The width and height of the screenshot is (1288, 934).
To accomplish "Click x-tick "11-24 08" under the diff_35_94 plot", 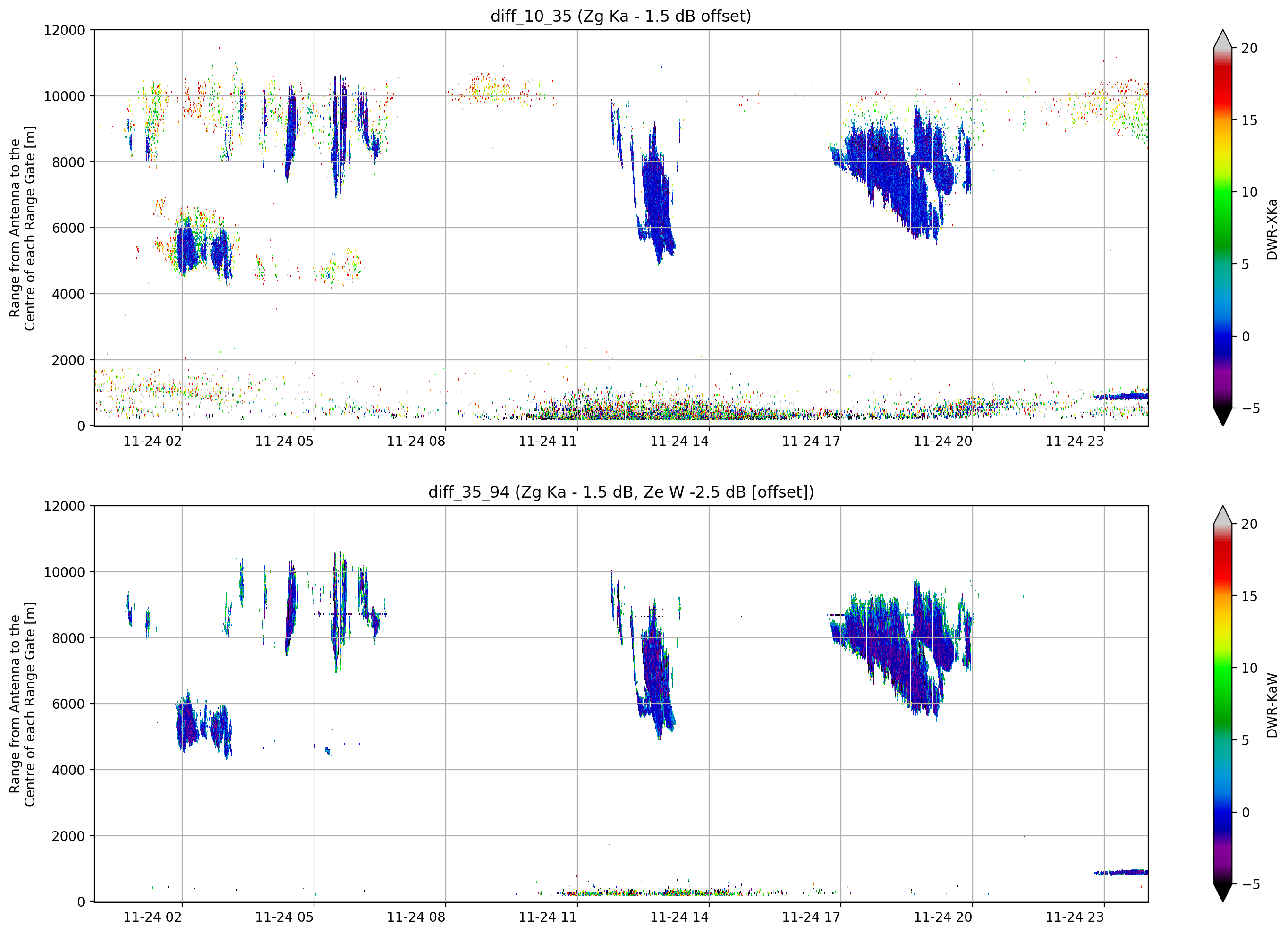I will click(416, 917).
